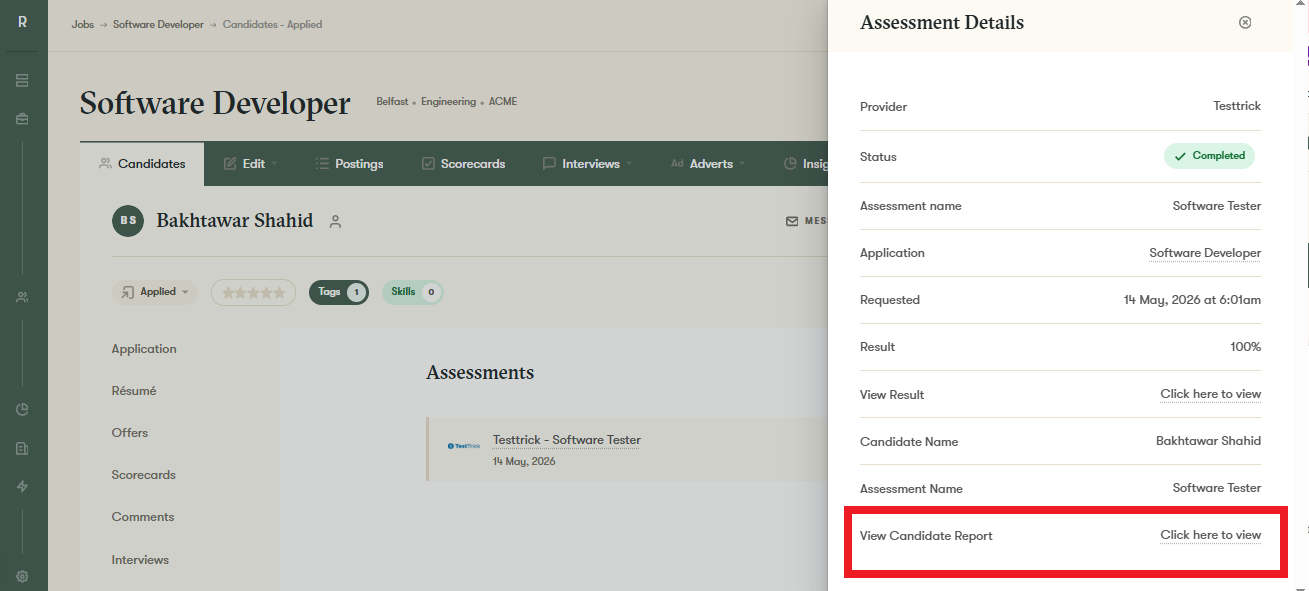Click the ACME company label
This screenshot has height=591, width=1309.
(503, 102)
